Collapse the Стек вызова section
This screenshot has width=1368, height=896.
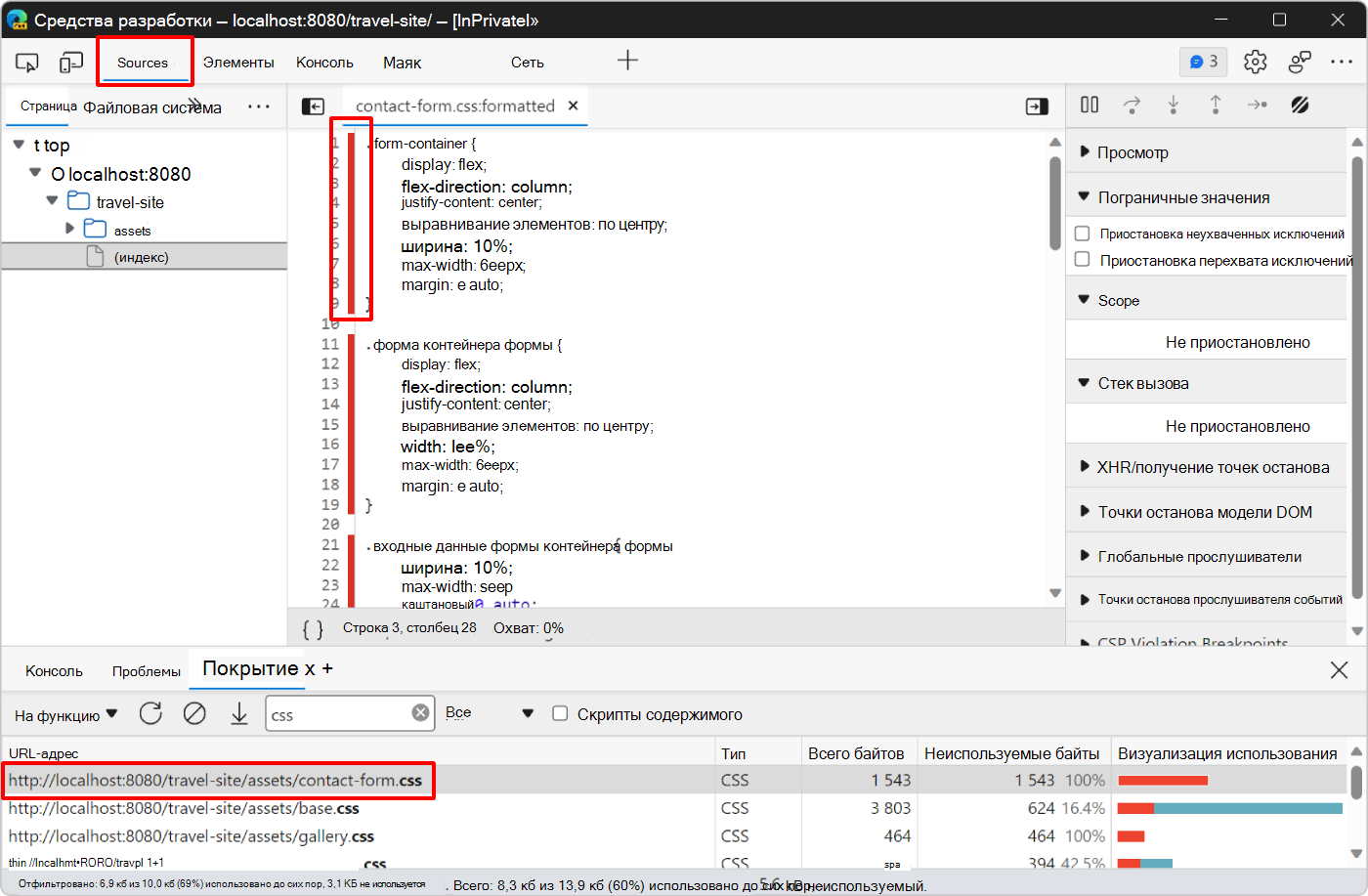pyautogui.click(x=1084, y=382)
